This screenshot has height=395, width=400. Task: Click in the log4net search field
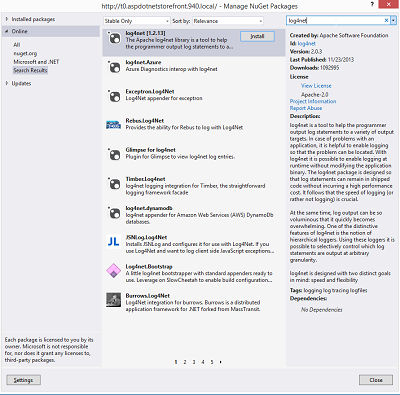coord(335,21)
